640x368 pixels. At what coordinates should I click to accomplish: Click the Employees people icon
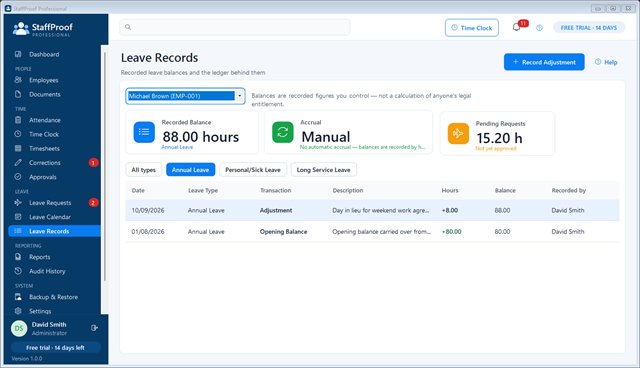tap(18, 80)
